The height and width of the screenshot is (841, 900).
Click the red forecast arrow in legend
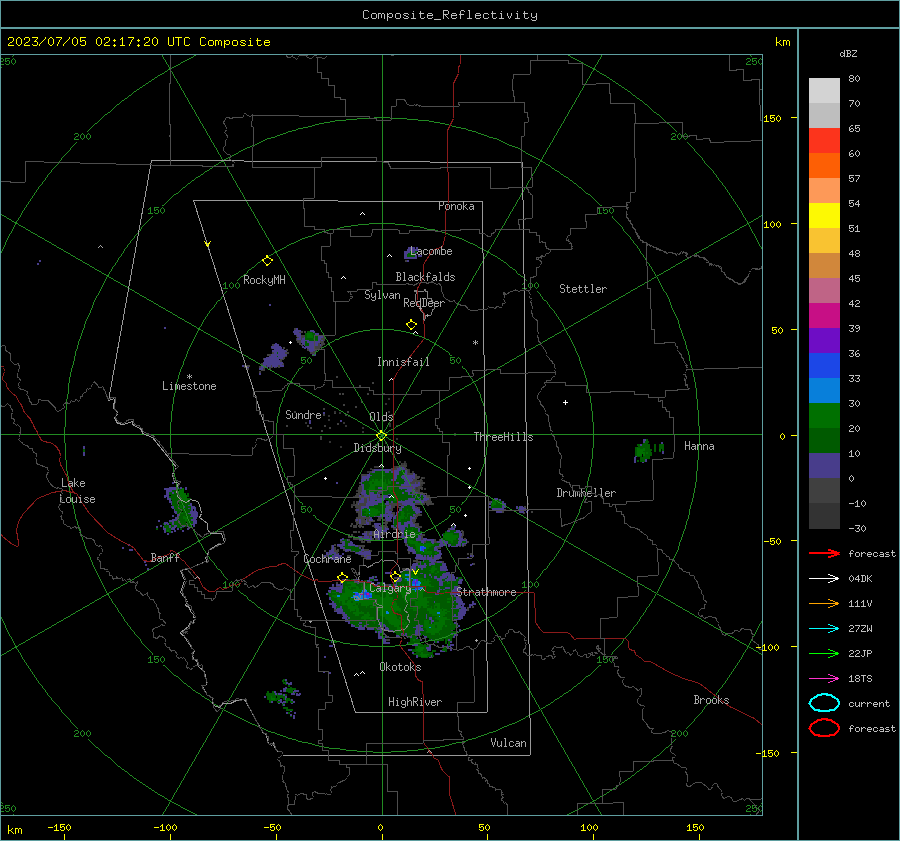point(824,553)
